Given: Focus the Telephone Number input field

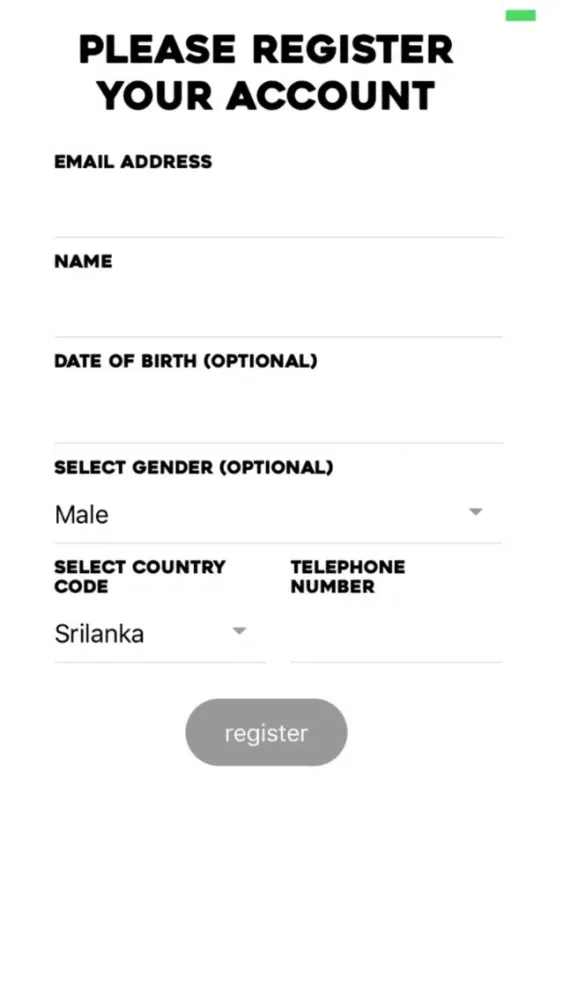Looking at the screenshot, I should click(x=396, y=634).
